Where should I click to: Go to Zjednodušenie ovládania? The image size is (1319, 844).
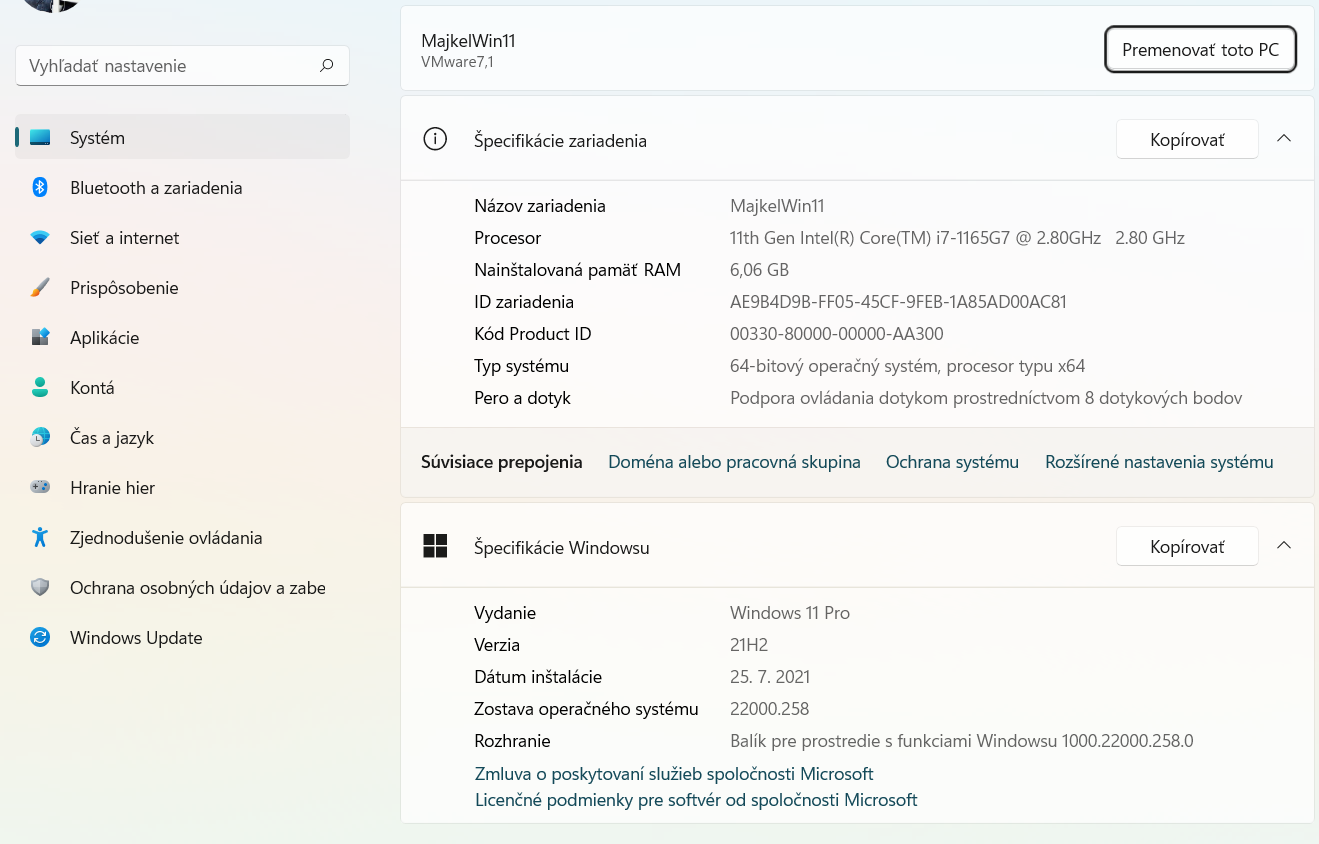166,538
